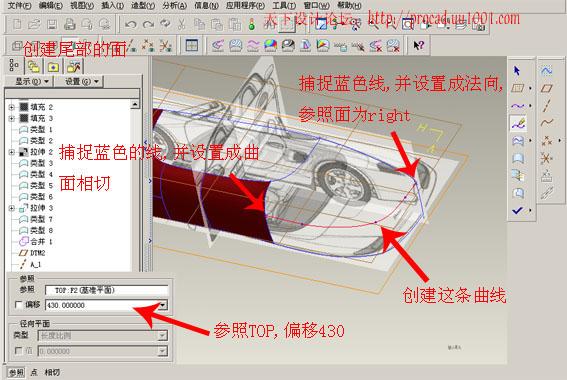
Task: Open the 视图(V) menu
Action: [82, 5]
